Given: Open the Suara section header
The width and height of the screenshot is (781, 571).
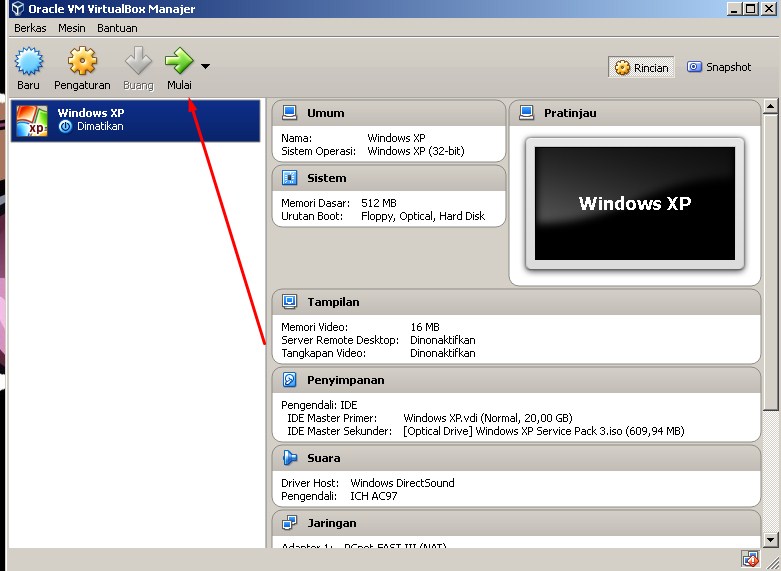Looking at the screenshot, I should coord(516,458).
